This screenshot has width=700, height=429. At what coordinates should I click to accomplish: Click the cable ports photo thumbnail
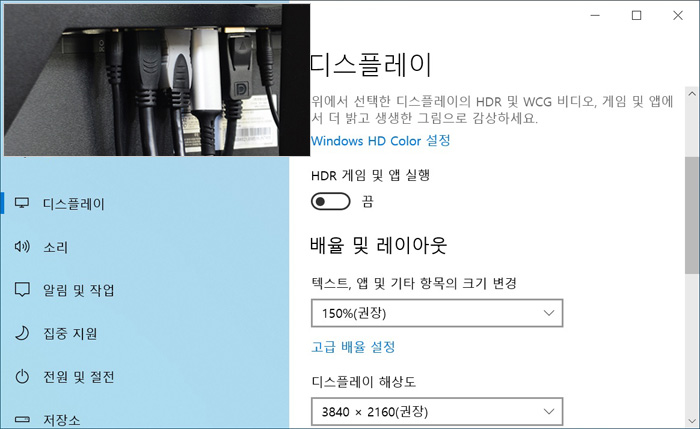pos(157,80)
